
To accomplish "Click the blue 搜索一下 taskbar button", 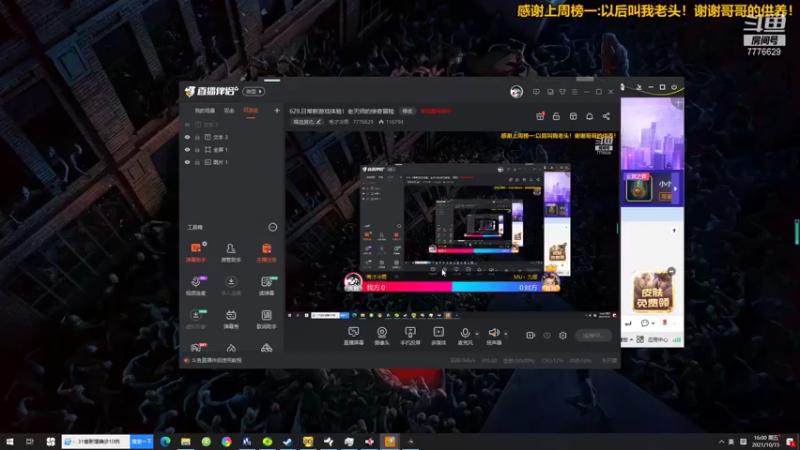I will [141, 441].
